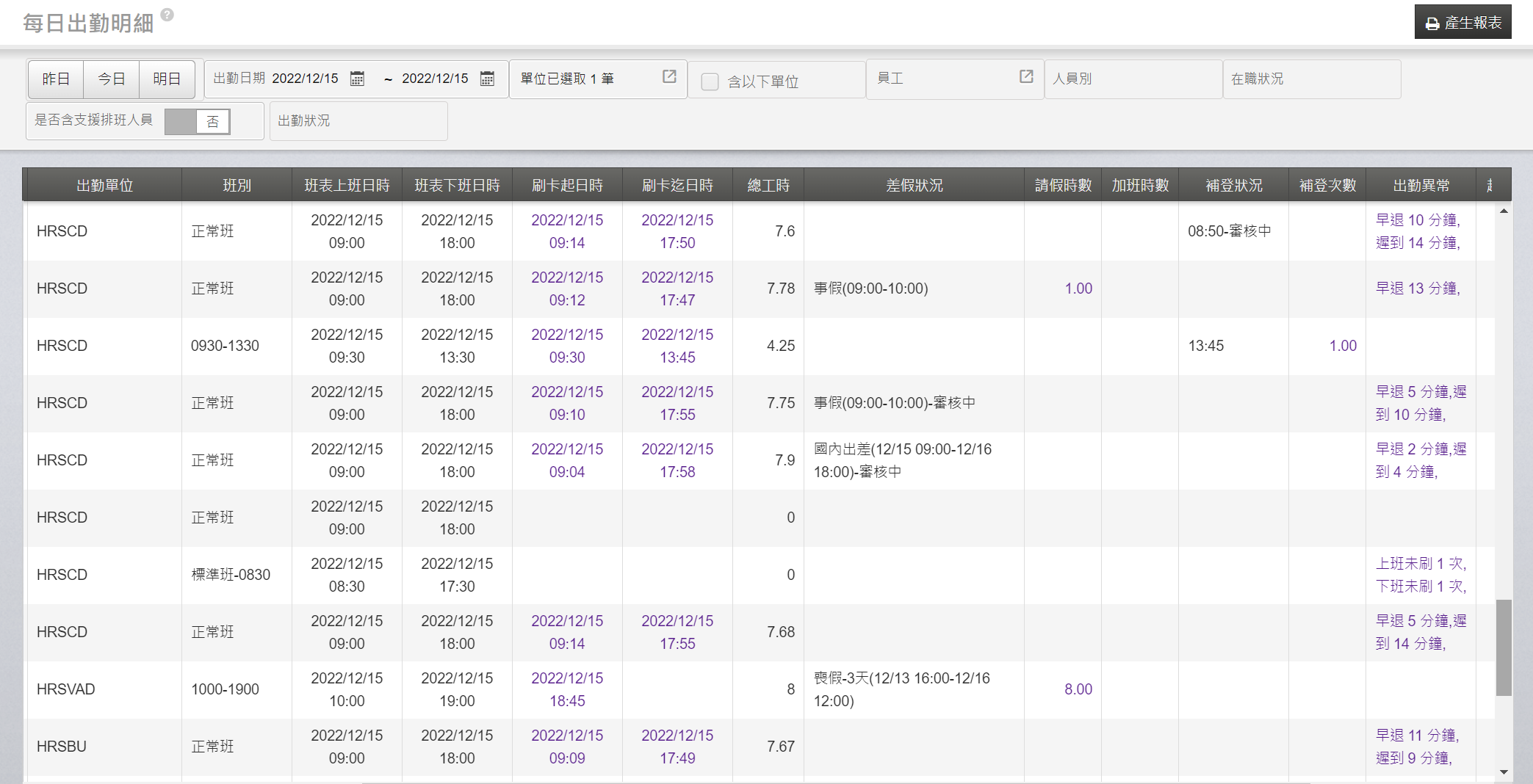The height and width of the screenshot is (784, 1533).
Task: Open the 出勤狀況 dropdown
Action: coord(358,120)
